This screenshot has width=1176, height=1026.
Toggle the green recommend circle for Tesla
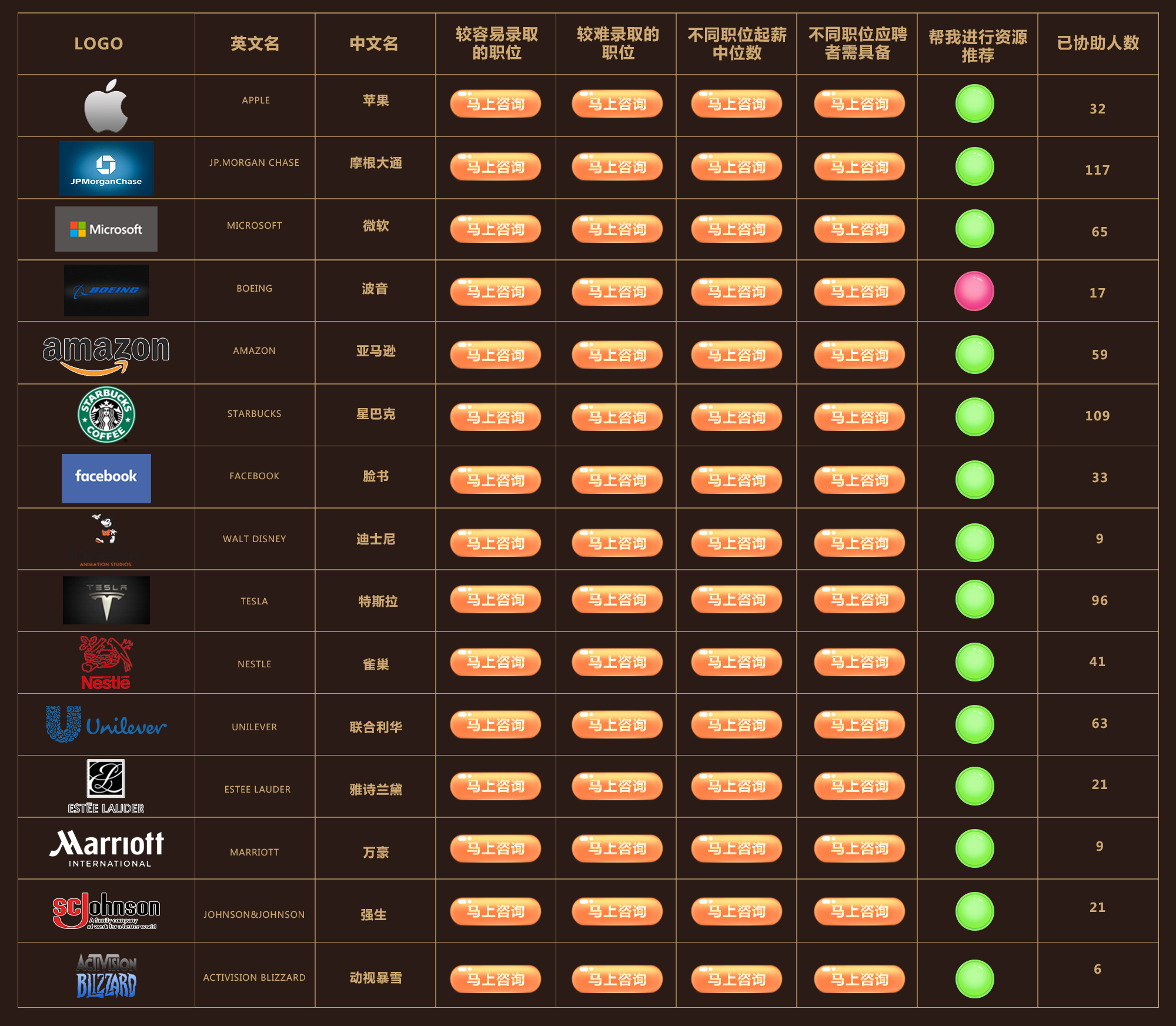[x=974, y=599]
